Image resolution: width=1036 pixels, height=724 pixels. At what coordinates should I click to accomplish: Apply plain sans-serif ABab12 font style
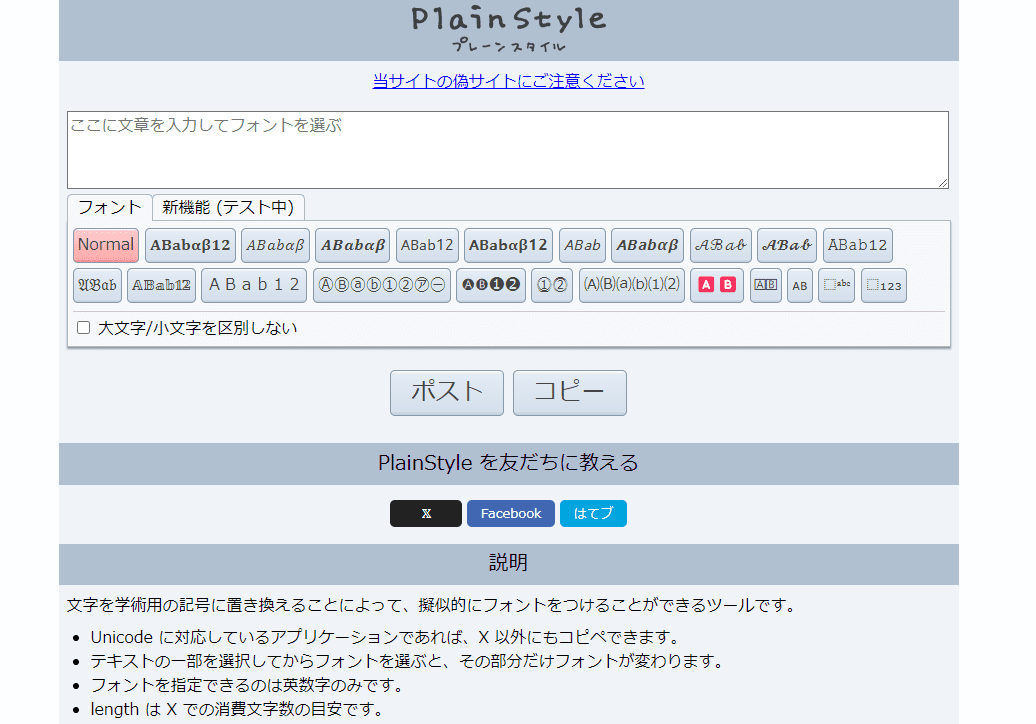427,245
